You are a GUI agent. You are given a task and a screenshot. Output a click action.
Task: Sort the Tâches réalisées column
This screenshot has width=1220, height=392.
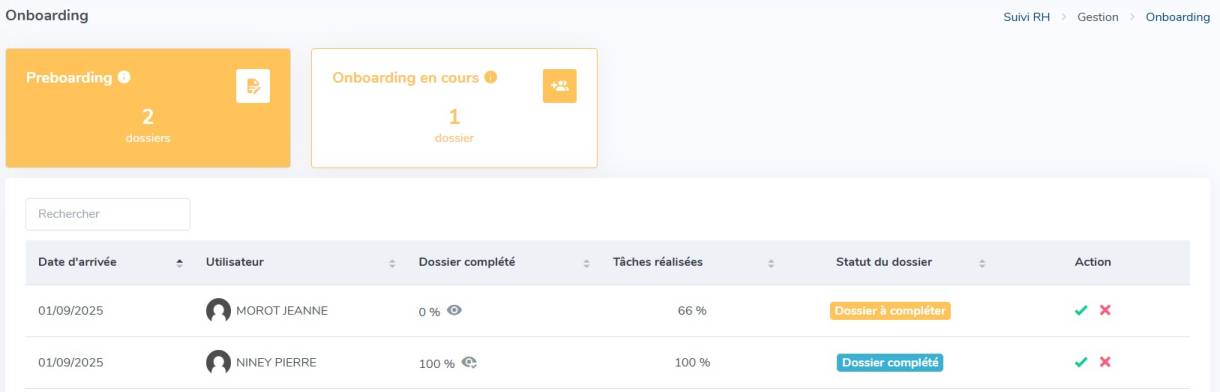pyautogui.click(x=771, y=263)
